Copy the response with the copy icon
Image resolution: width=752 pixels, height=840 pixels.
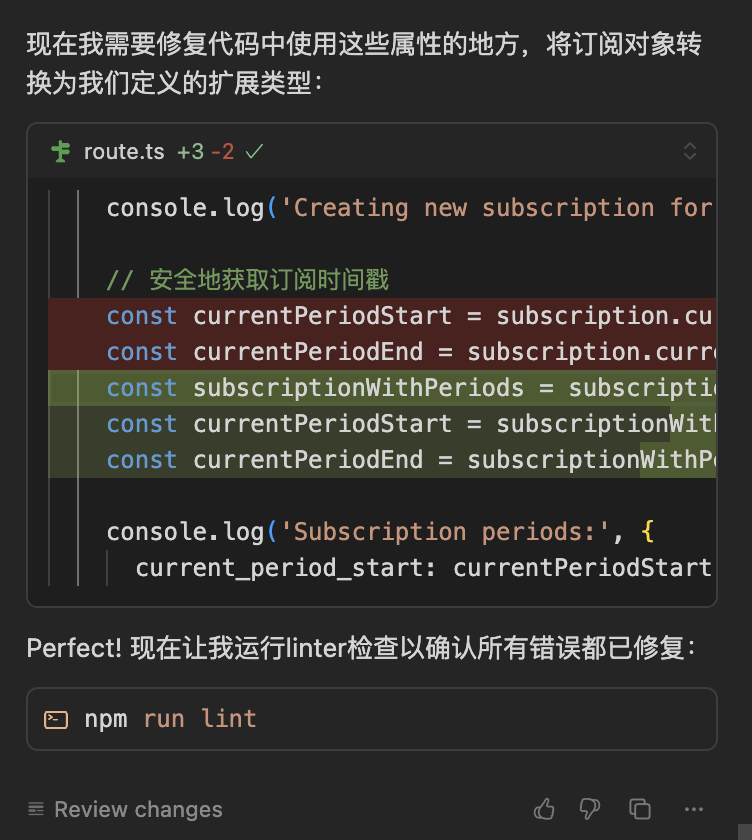(x=640, y=809)
